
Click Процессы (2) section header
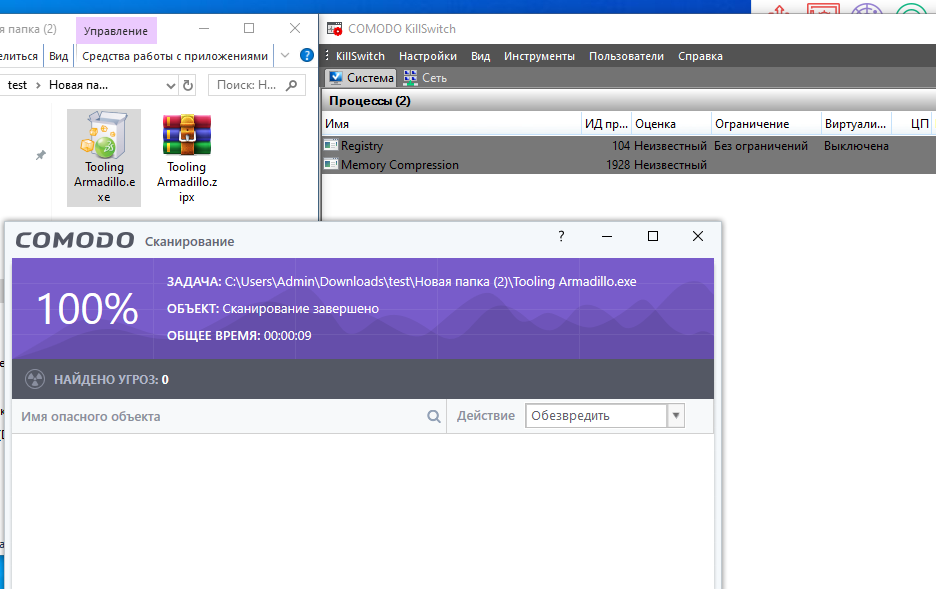[x=370, y=101]
